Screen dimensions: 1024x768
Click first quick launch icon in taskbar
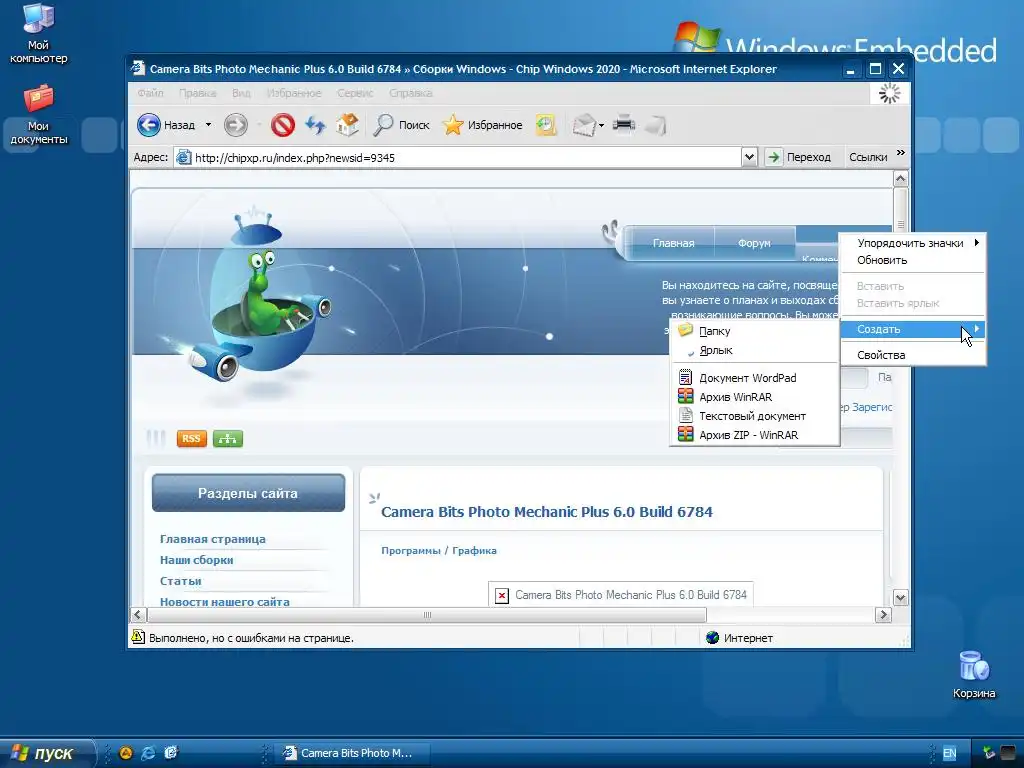pos(126,753)
